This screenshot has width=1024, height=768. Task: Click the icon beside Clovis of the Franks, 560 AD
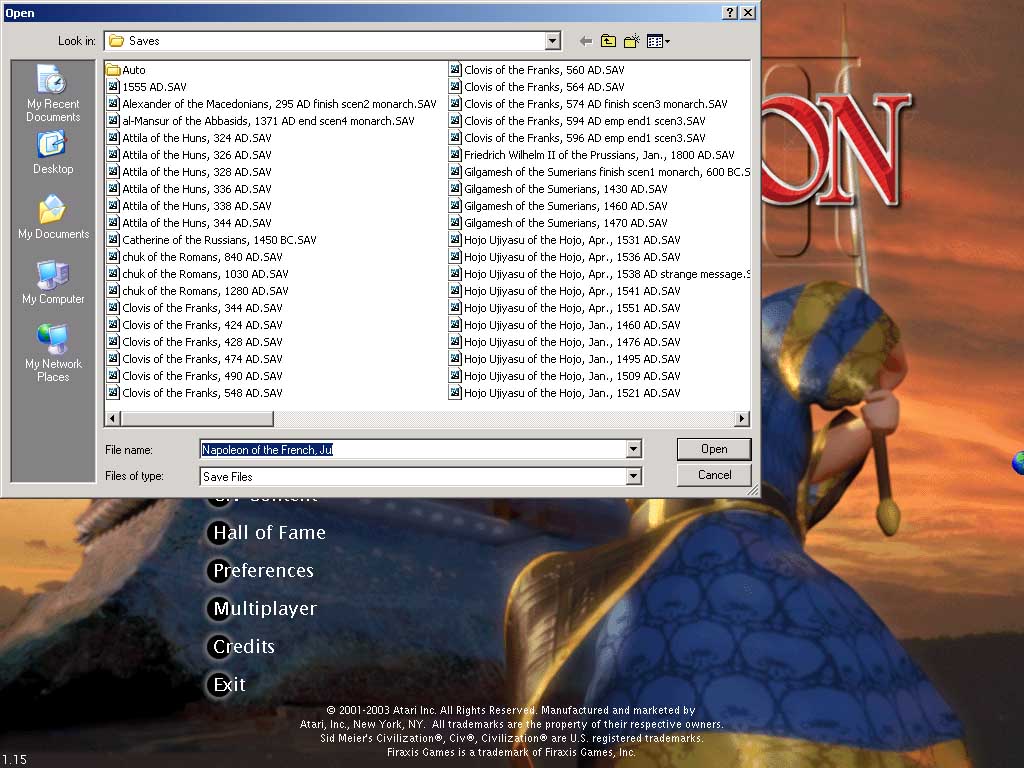[455, 70]
